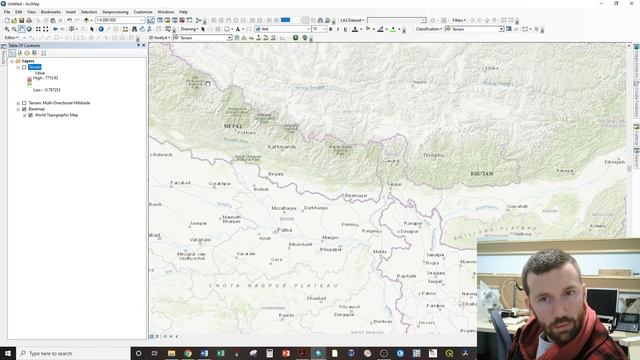The image size is (640, 360).
Task: Expand Terrain: Multi-Directional Hillshade layer
Action: (18, 103)
